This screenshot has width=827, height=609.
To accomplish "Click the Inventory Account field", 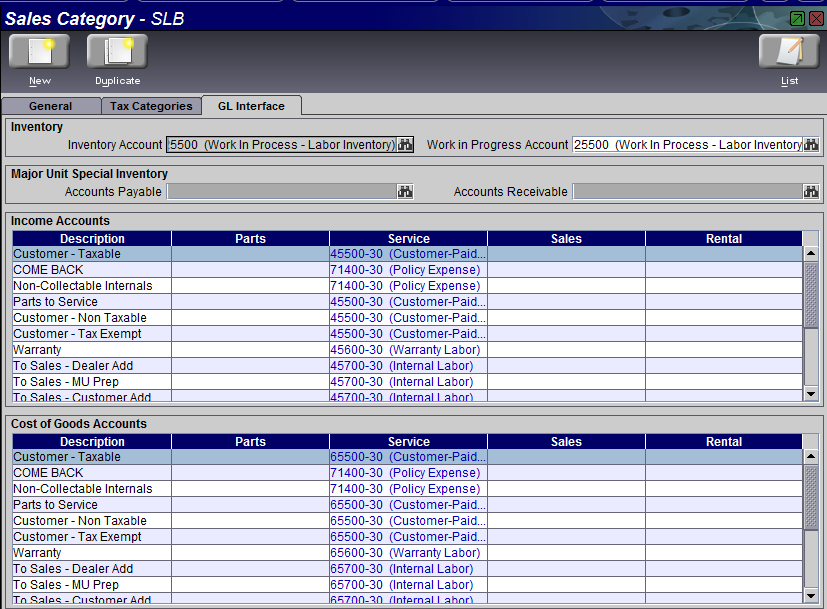I will [281, 145].
